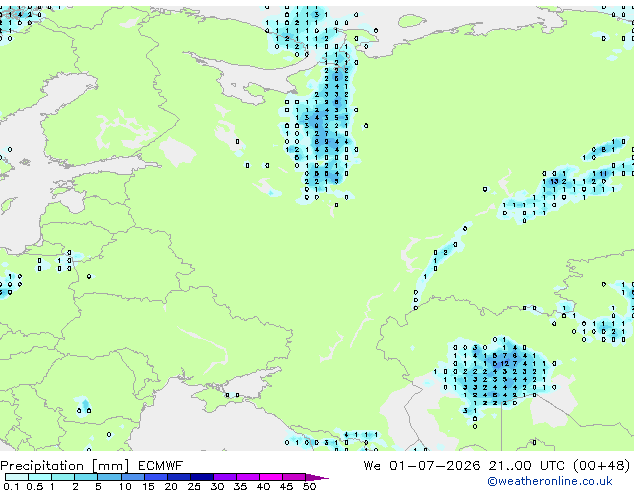Click the legend label '45'
The width and height of the screenshot is (634, 490).
pyautogui.click(x=286, y=486)
